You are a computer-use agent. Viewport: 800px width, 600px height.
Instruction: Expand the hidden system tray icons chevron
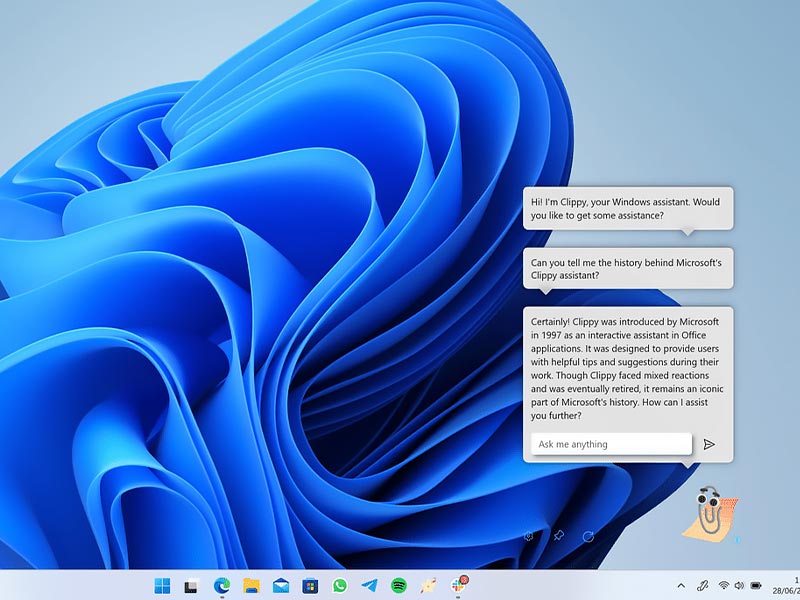[x=681, y=586]
